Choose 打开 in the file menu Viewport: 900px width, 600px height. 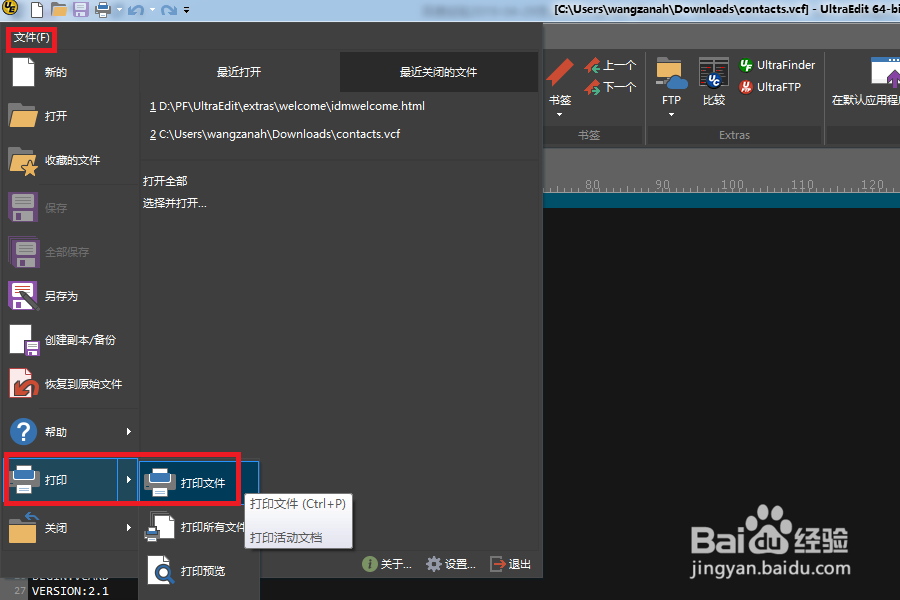click(x=70, y=116)
